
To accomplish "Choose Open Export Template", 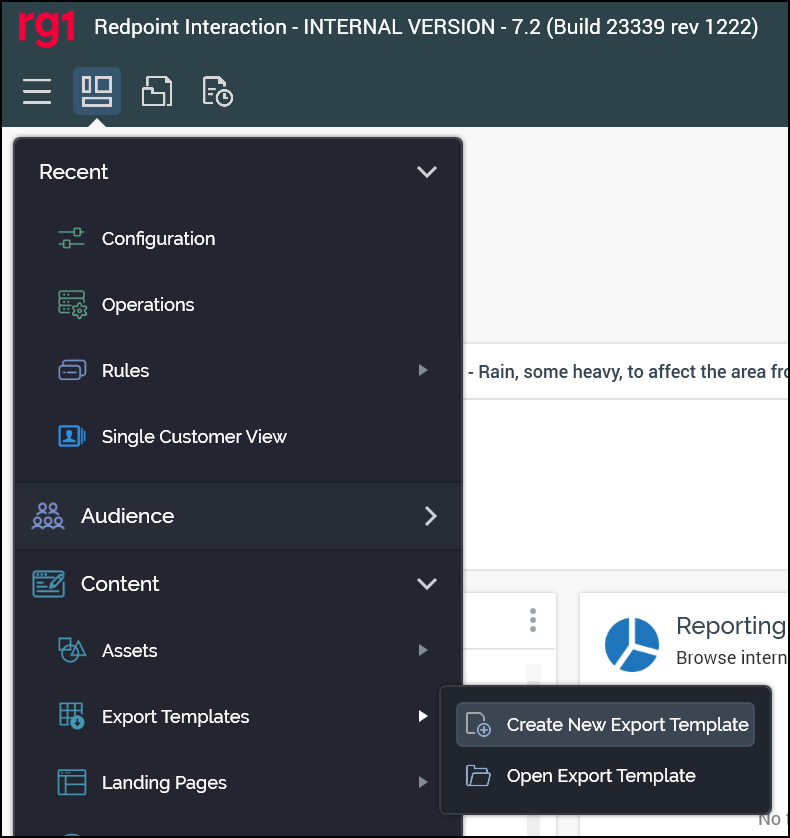I will (x=600, y=776).
